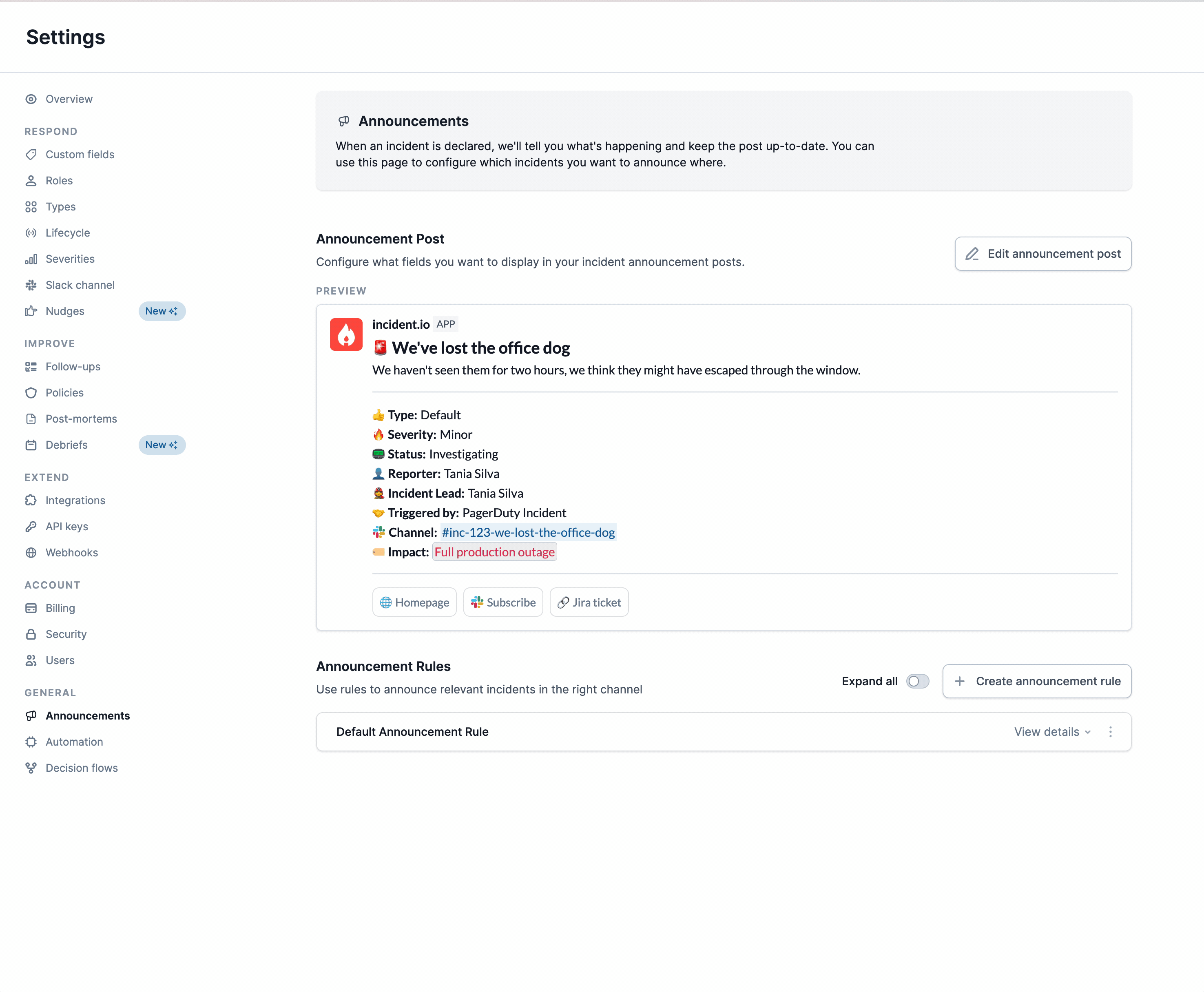Click the New badge next to Debriefs
The image size is (1204, 992).
[162, 445]
